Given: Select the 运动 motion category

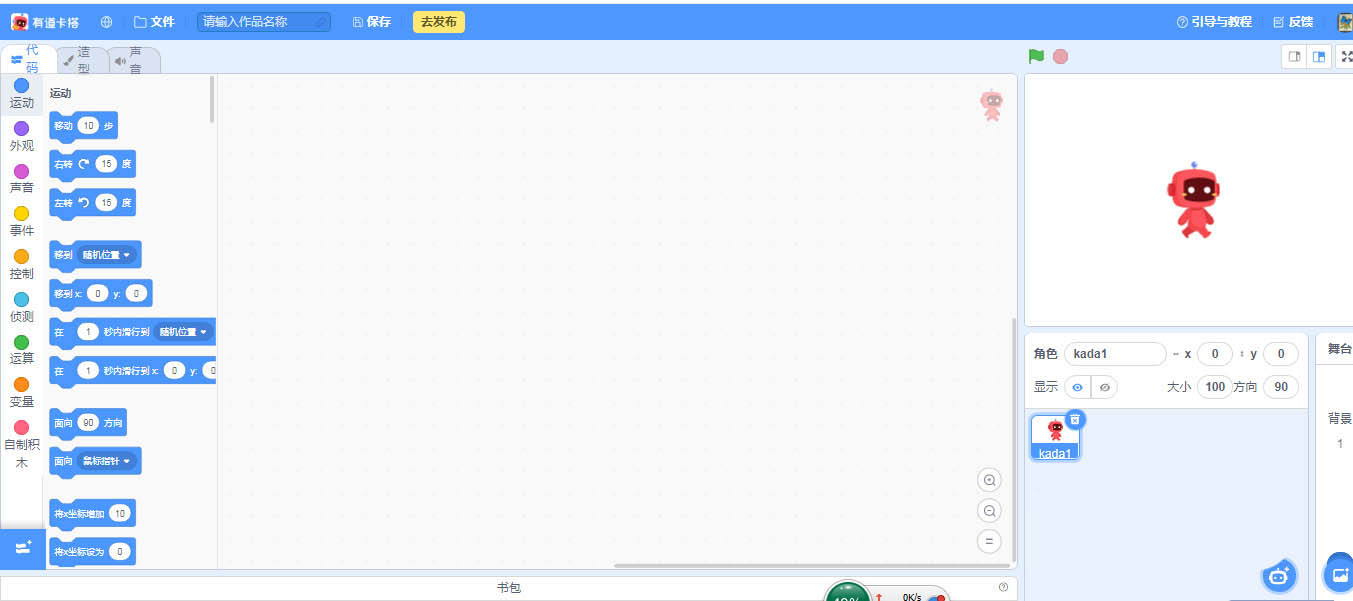Looking at the screenshot, I should (x=22, y=94).
